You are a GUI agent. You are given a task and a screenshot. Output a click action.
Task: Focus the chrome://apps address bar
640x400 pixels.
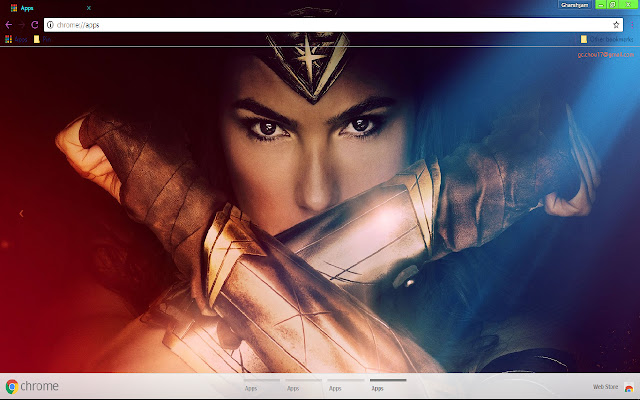[x=333, y=25]
